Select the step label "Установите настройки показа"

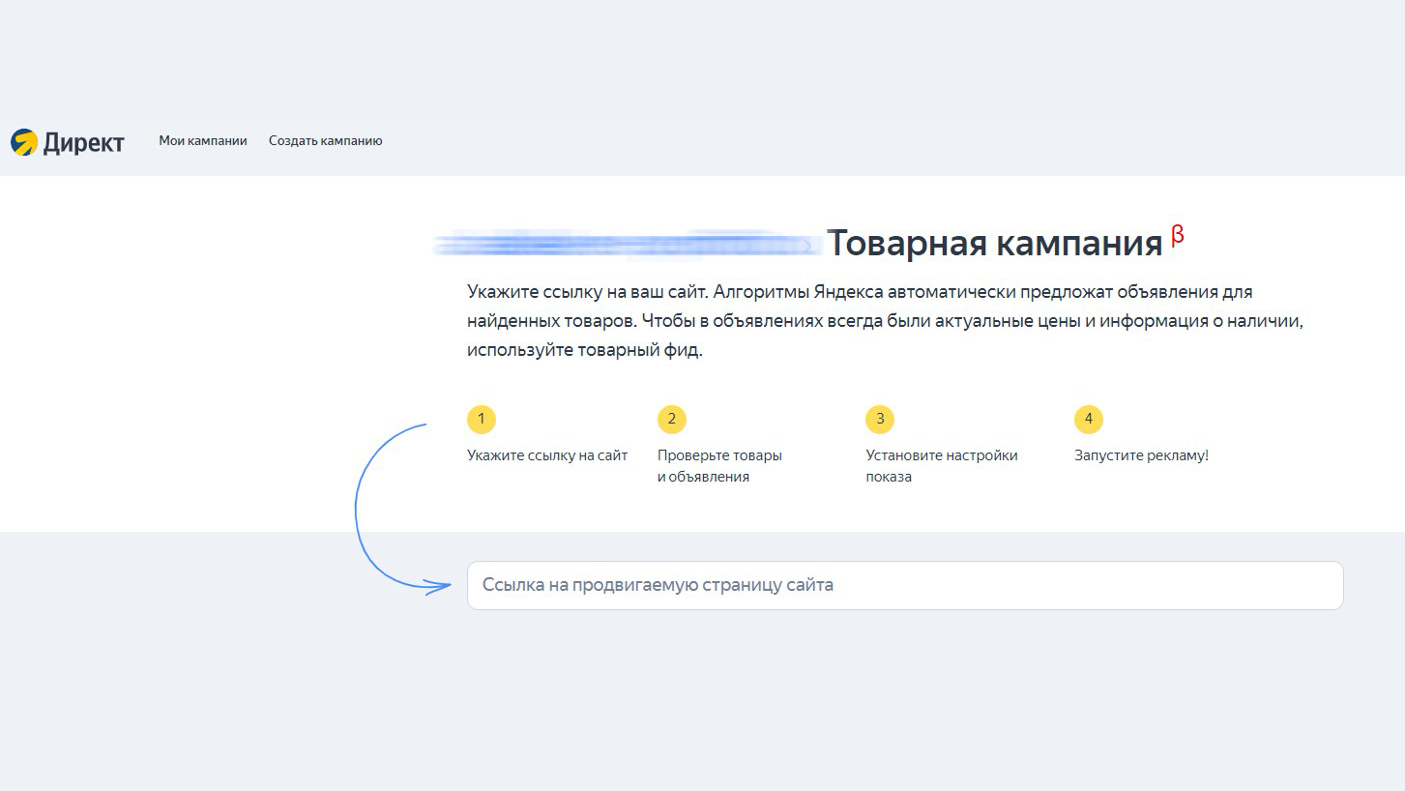tap(942, 466)
